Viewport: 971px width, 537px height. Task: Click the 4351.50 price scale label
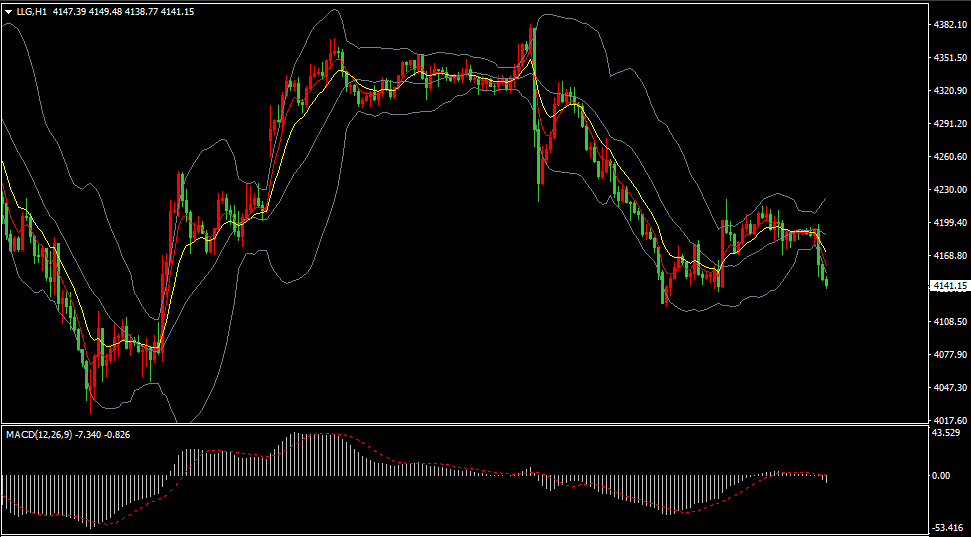[x=949, y=58]
